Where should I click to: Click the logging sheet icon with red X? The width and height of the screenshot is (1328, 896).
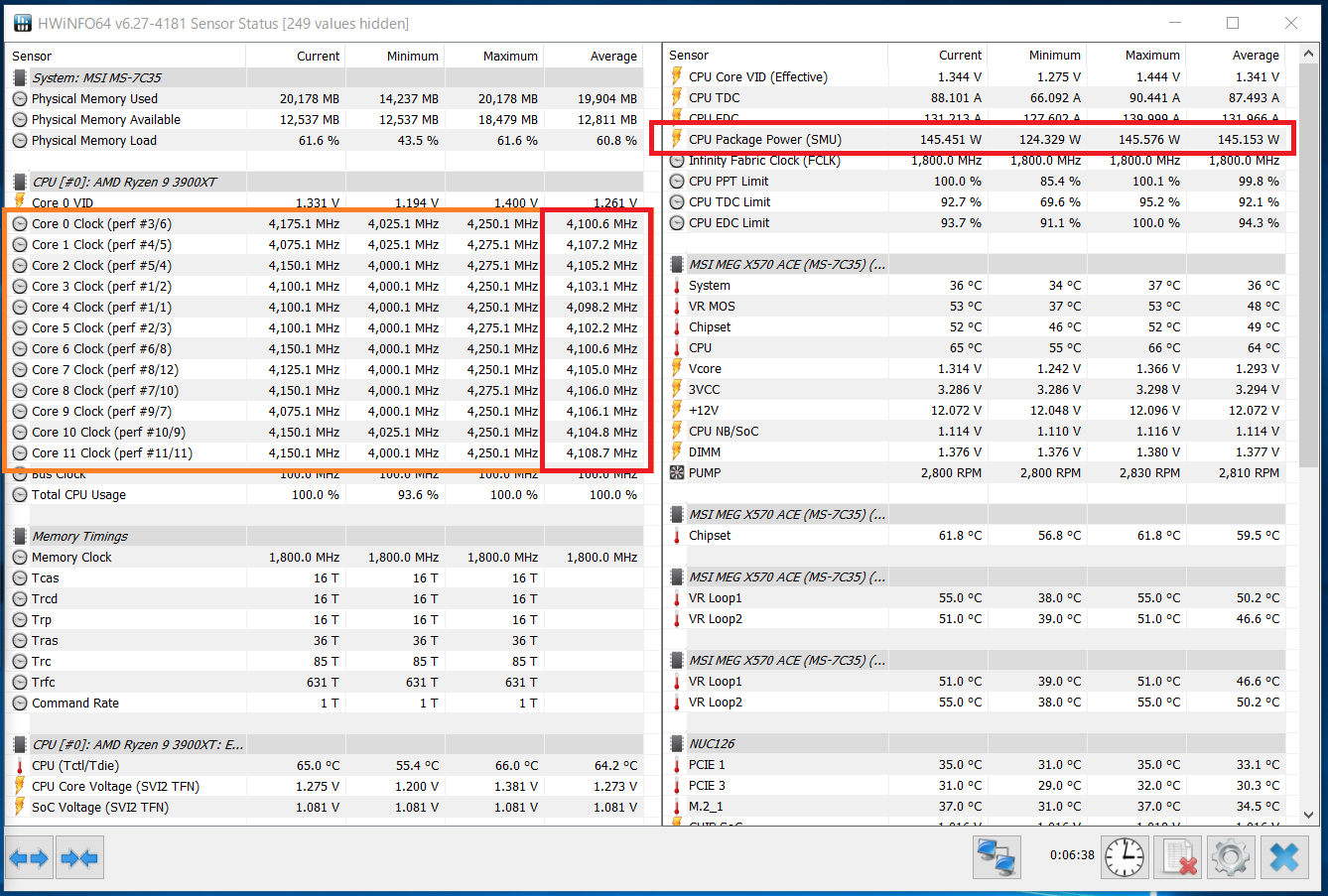1178,857
